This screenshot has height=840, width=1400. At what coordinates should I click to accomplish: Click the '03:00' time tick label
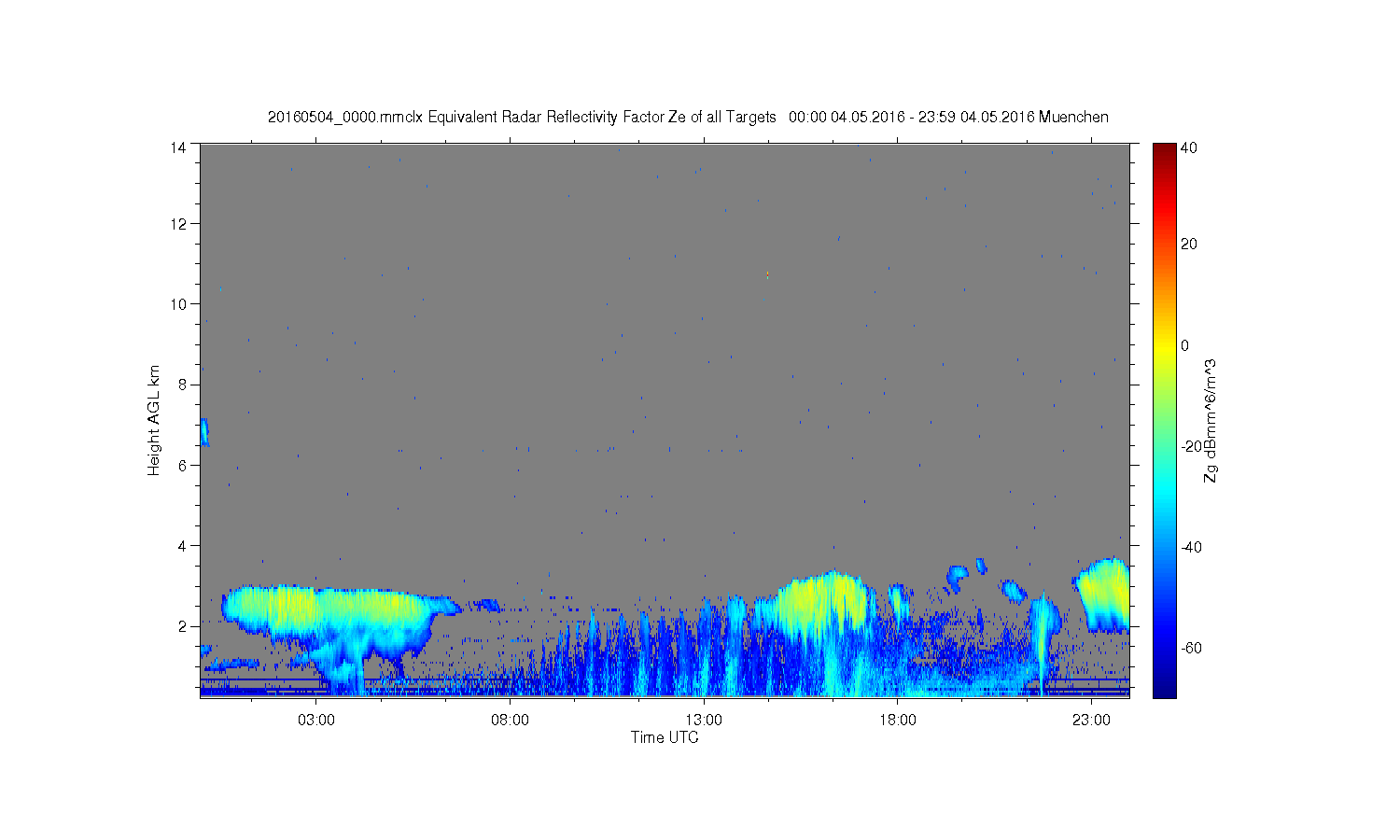click(316, 720)
